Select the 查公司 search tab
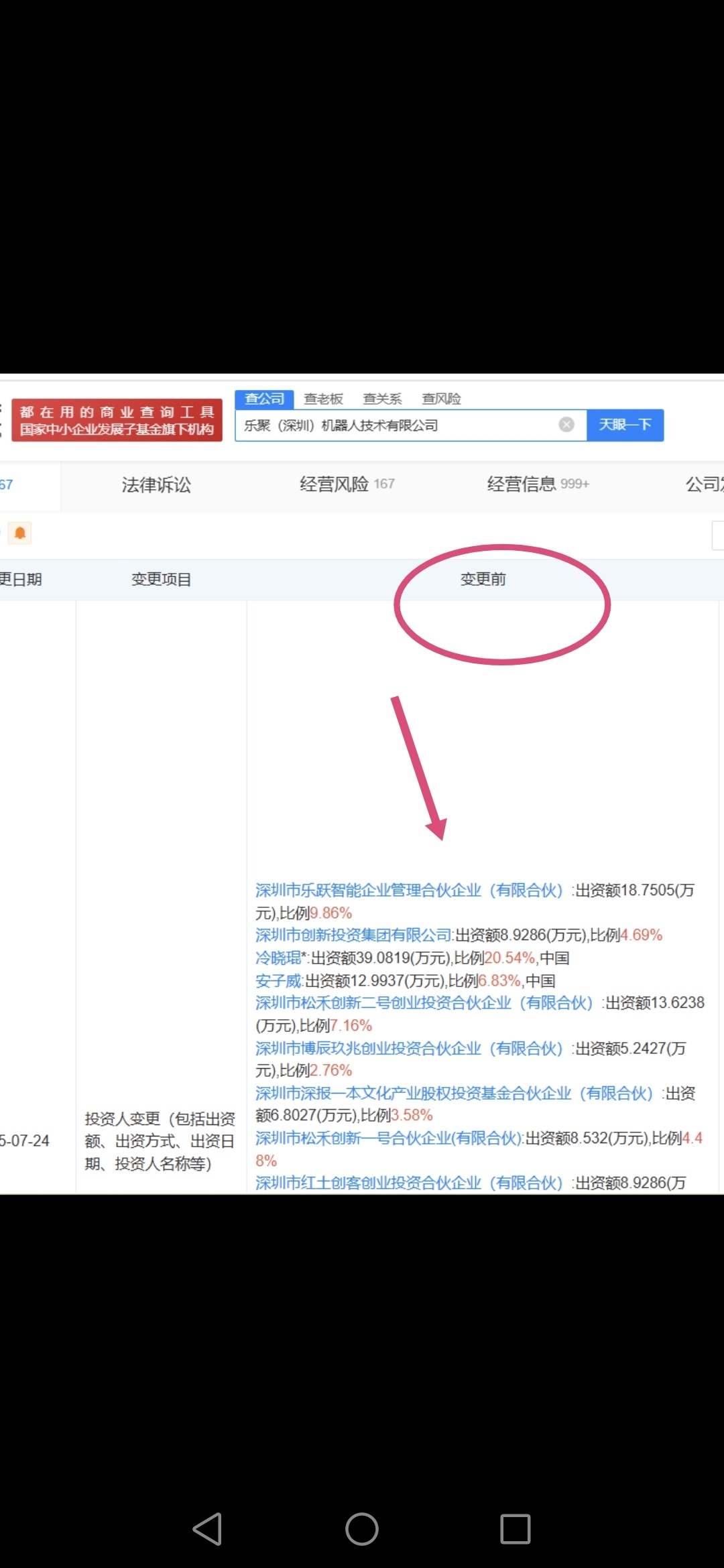724x1568 pixels. click(265, 399)
